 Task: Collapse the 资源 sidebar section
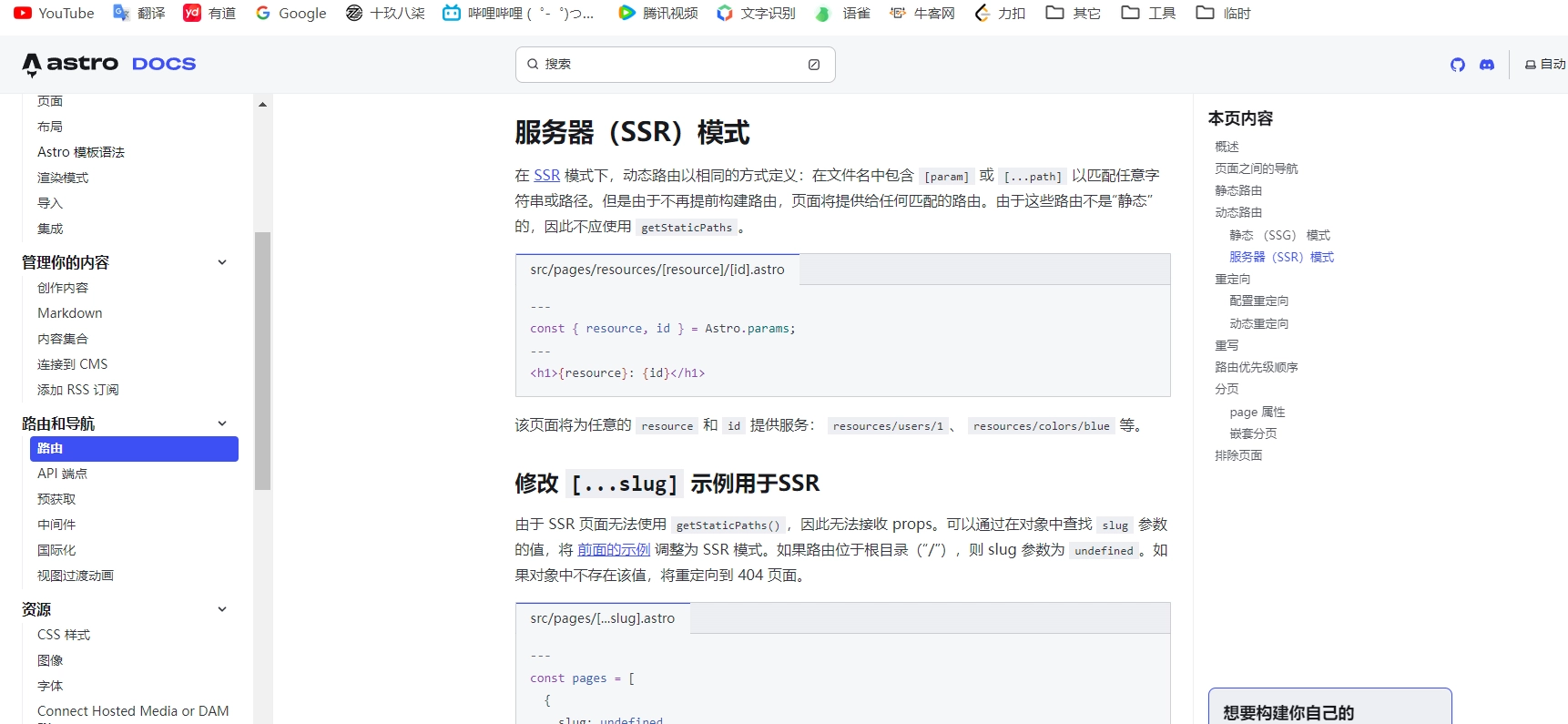(x=221, y=609)
